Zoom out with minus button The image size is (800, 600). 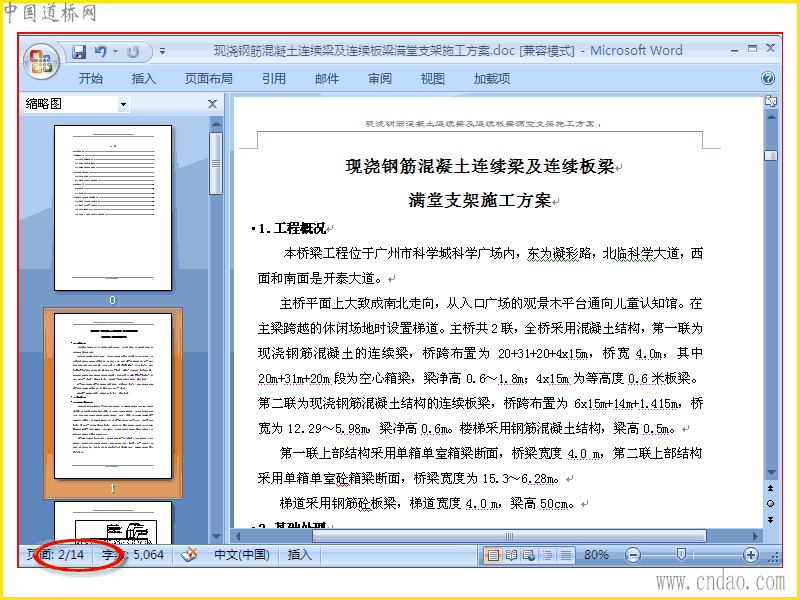coord(633,555)
